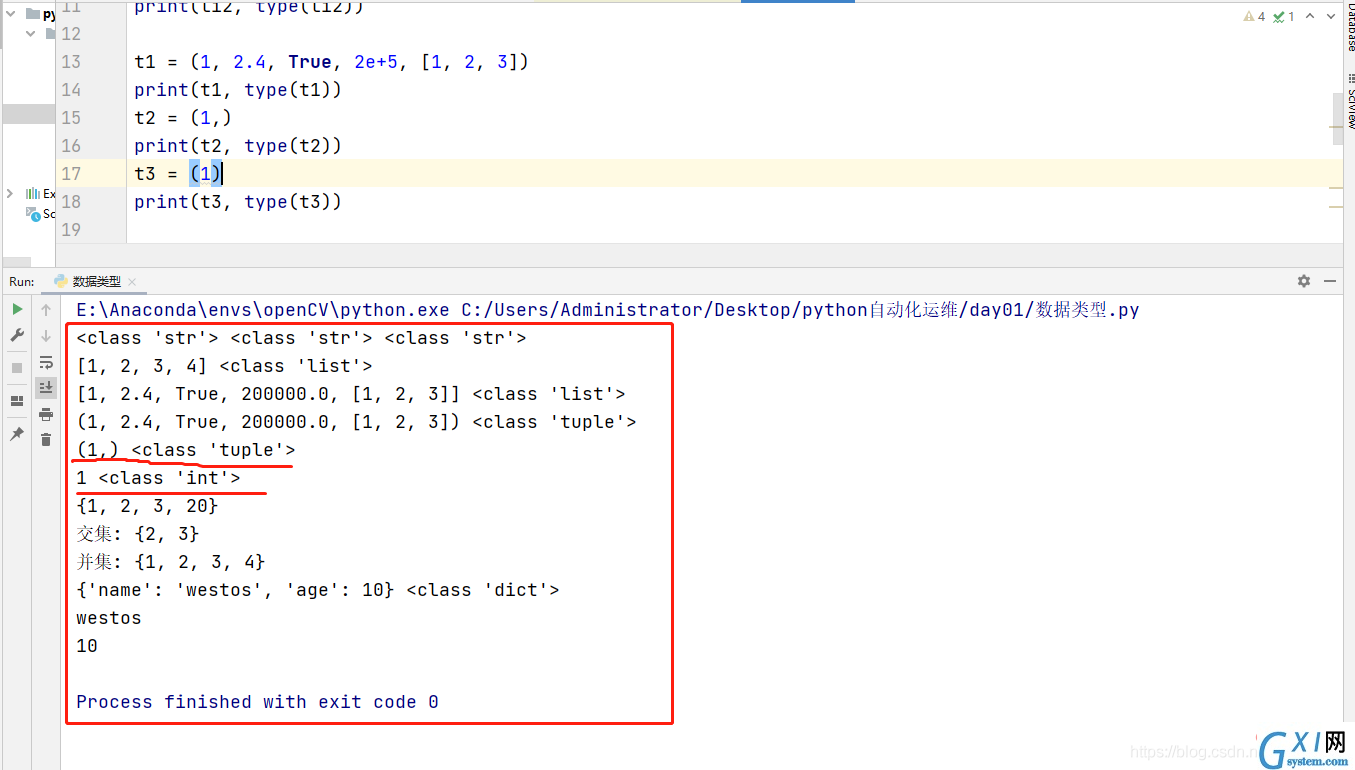Click output line '{1, 2, 3, 20}'
Screen dimensions: 1355x770
147,506
